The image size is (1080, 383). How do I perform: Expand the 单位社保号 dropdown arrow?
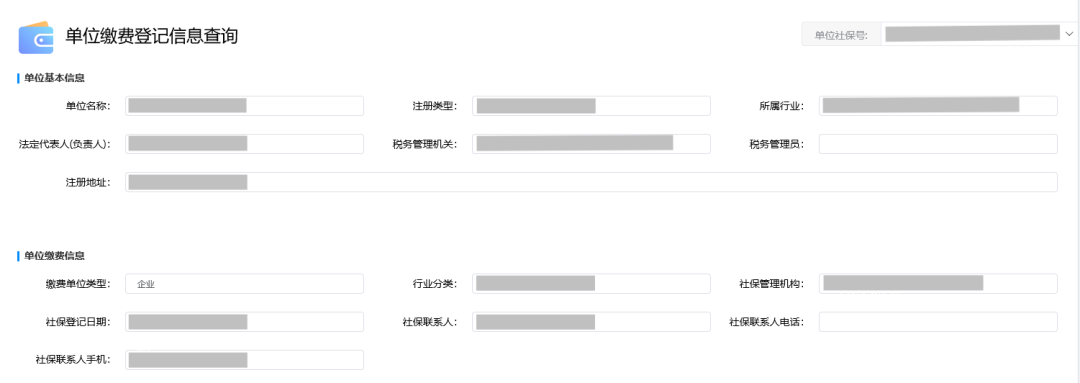[x=1069, y=34]
